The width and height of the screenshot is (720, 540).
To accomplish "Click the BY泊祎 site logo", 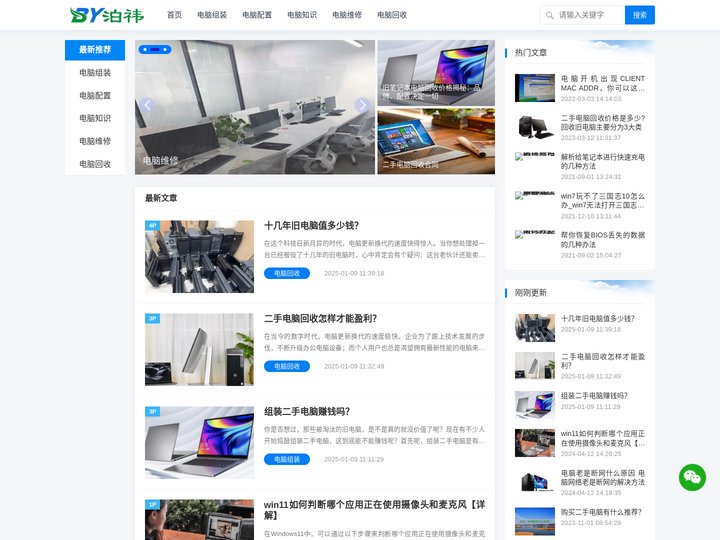I will [x=107, y=15].
